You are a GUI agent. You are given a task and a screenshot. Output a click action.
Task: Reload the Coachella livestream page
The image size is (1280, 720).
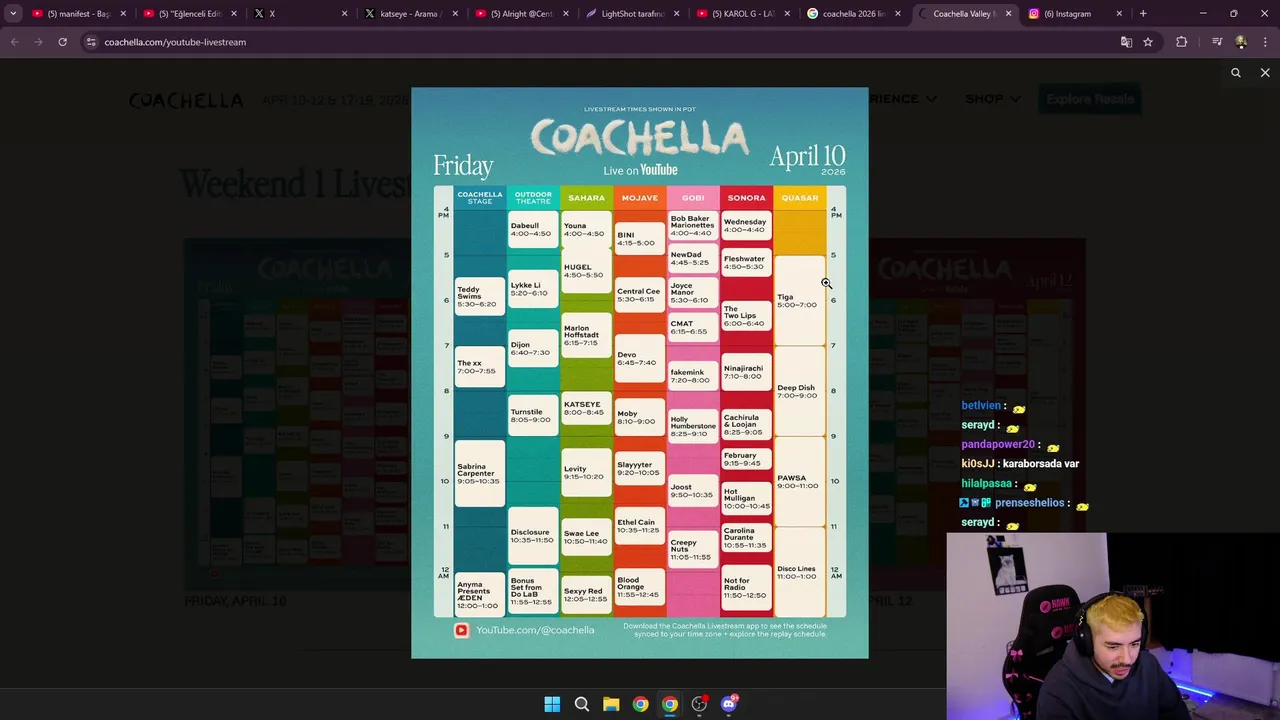pos(62,42)
